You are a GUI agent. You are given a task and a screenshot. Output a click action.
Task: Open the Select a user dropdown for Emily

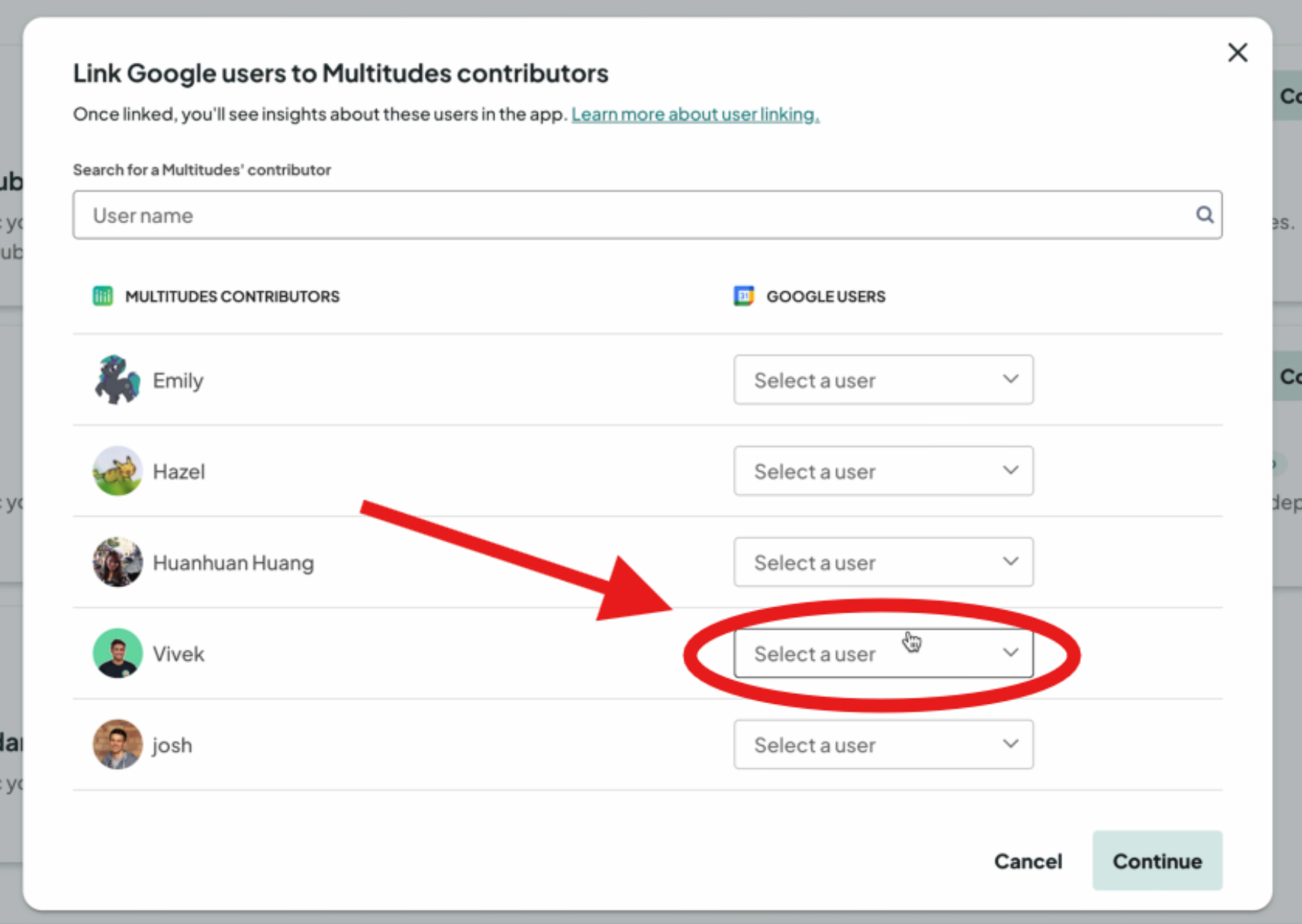[882, 380]
